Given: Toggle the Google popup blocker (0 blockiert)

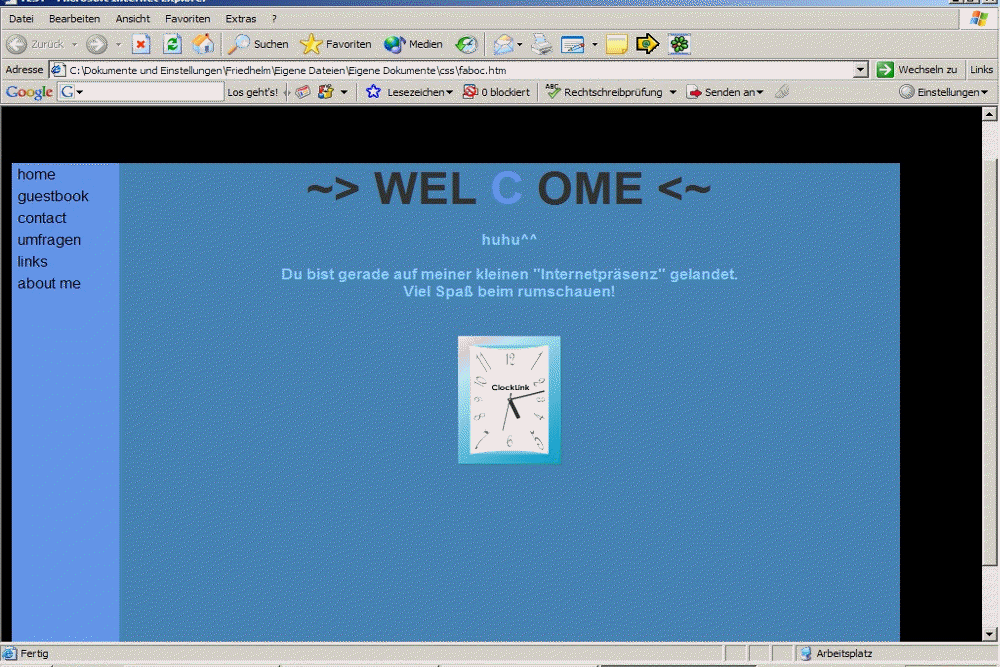Looking at the screenshot, I should point(496,92).
